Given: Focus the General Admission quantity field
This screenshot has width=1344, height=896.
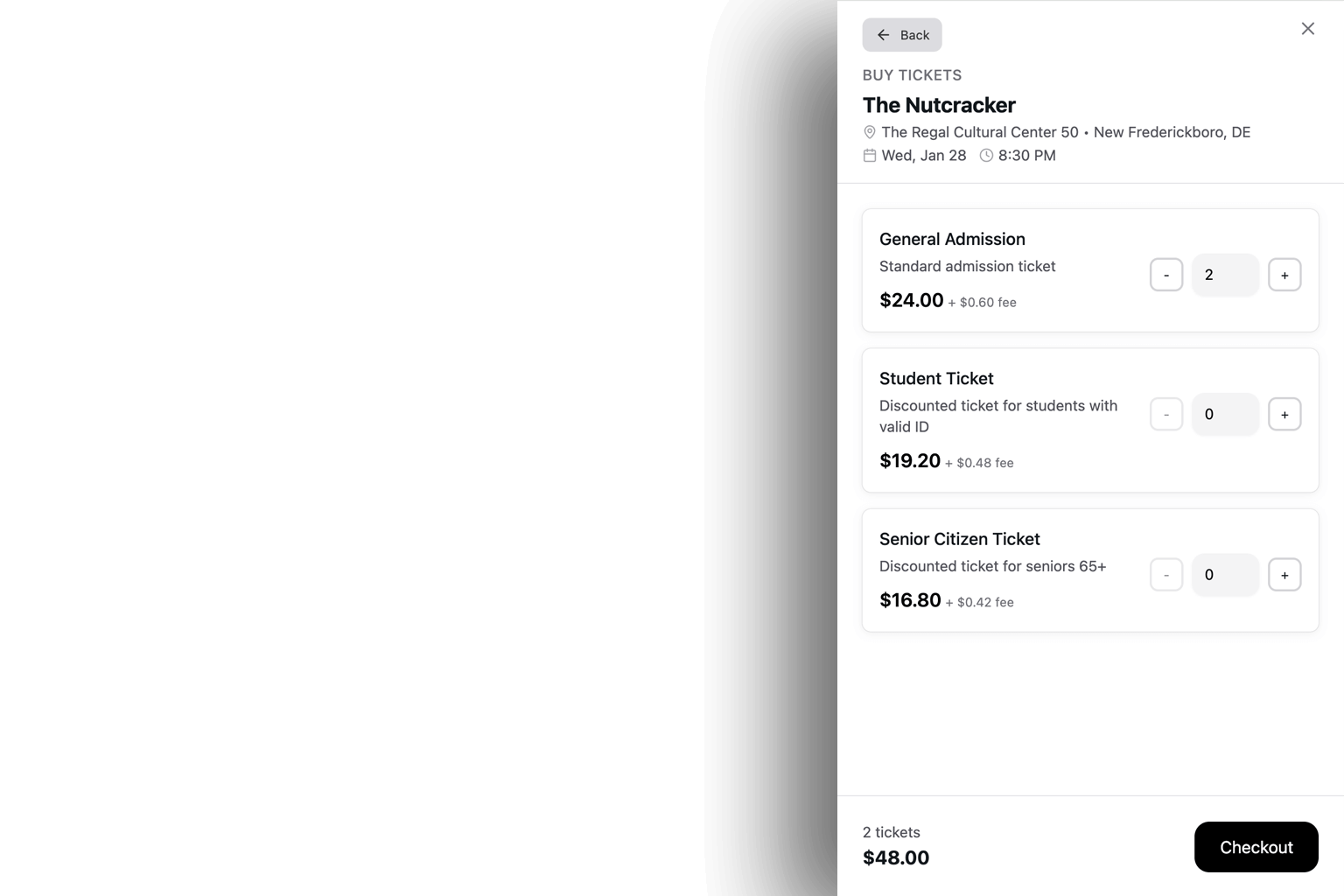Looking at the screenshot, I should [x=1225, y=275].
